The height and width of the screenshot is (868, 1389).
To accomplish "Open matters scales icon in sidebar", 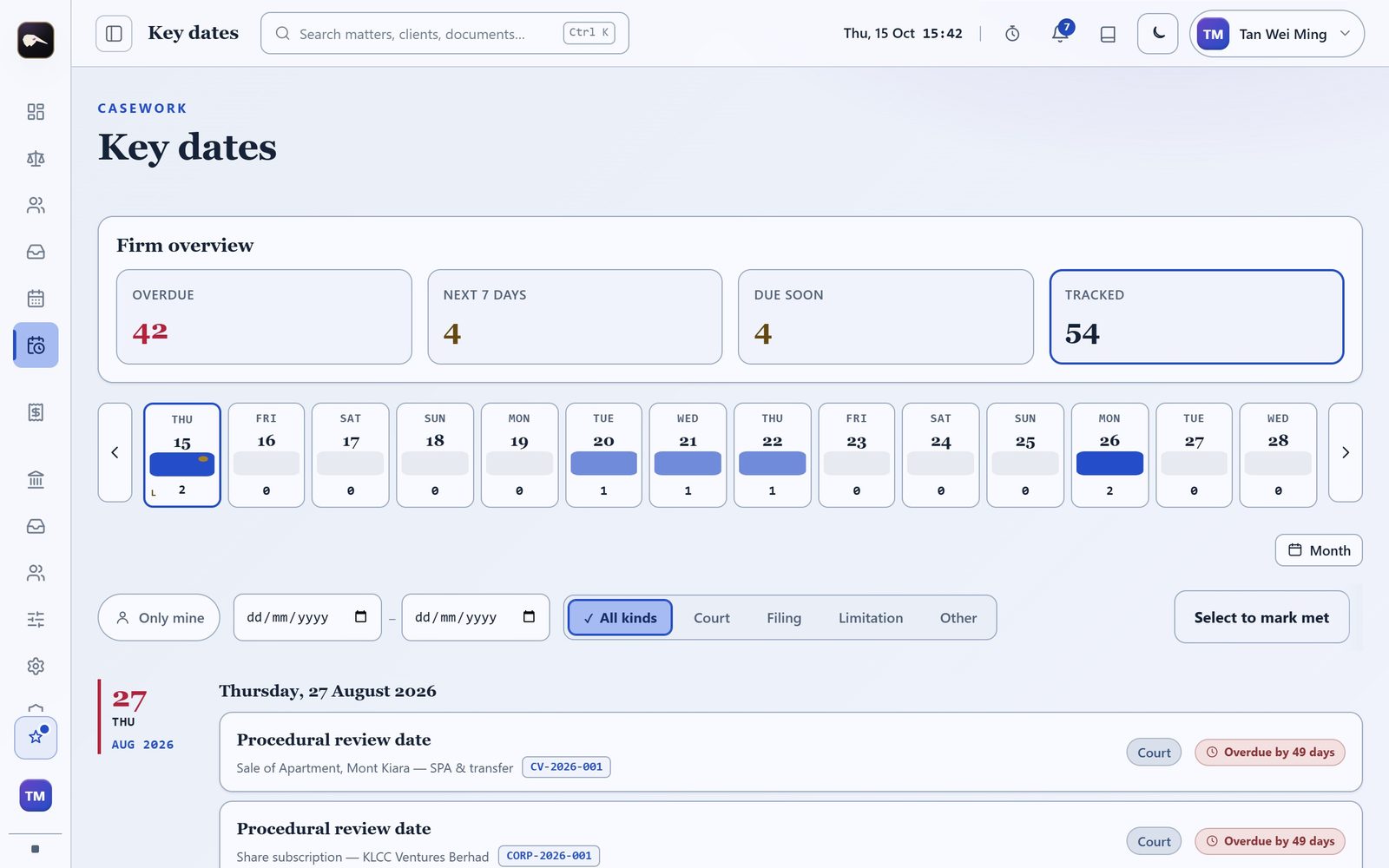I will (36, 159).
